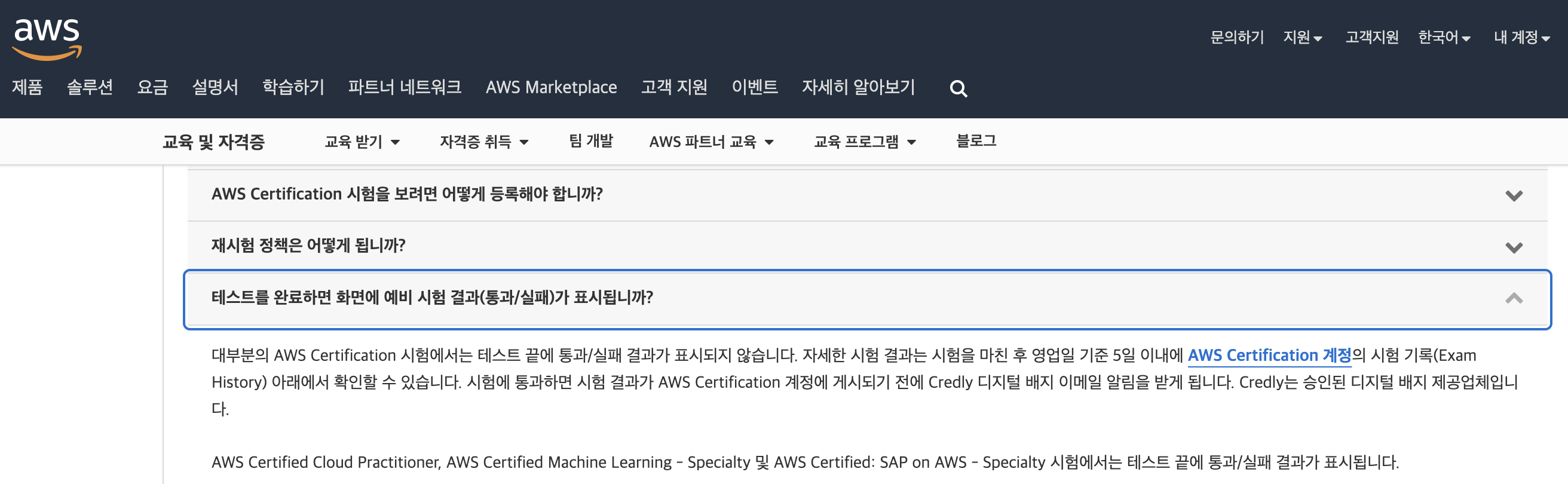Viewport: 1568px width, 484px height.
Task: Open 제품 menu
Action: (27, 87)
